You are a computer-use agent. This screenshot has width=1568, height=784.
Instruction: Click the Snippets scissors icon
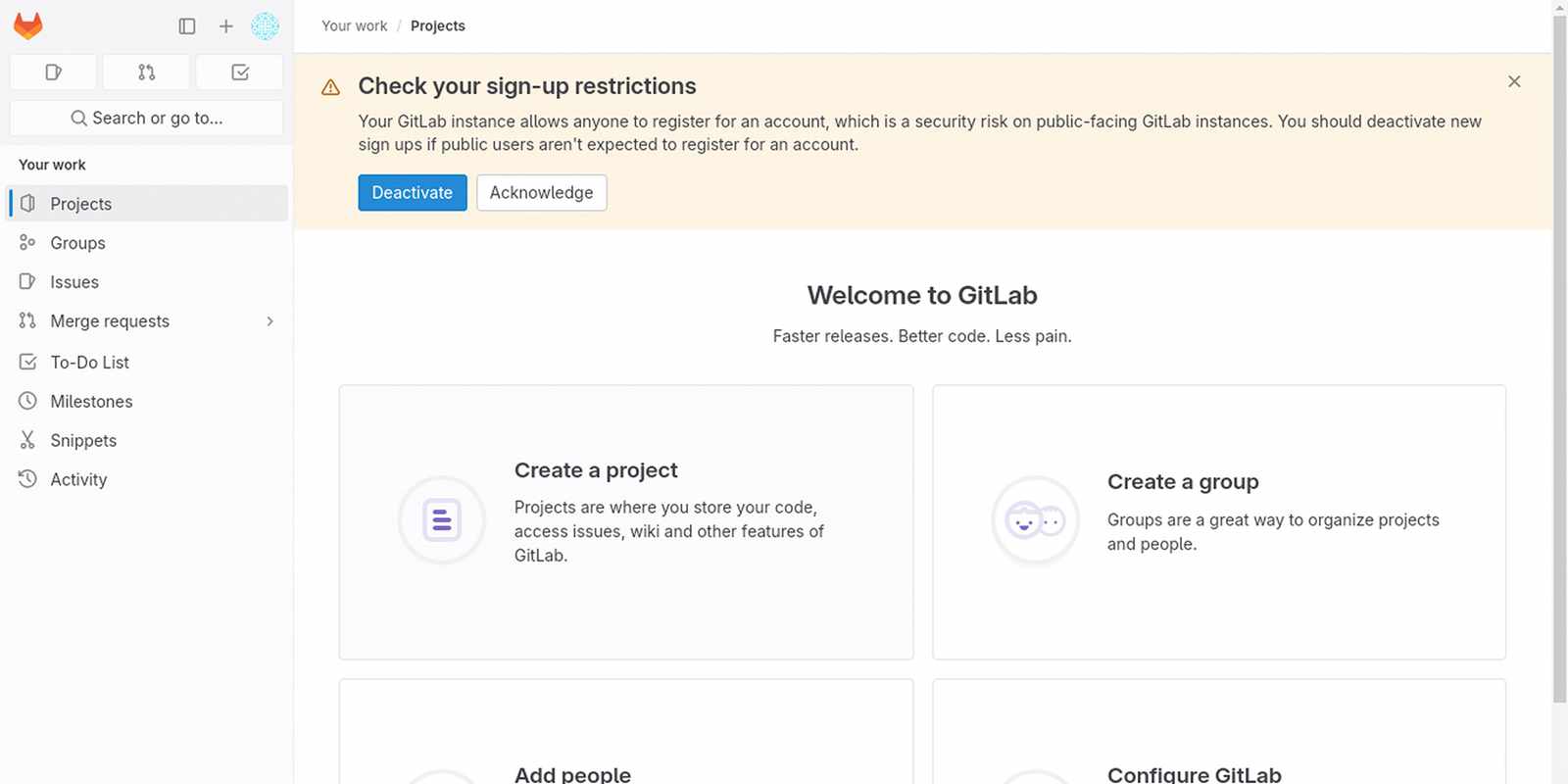click(27, 440)
